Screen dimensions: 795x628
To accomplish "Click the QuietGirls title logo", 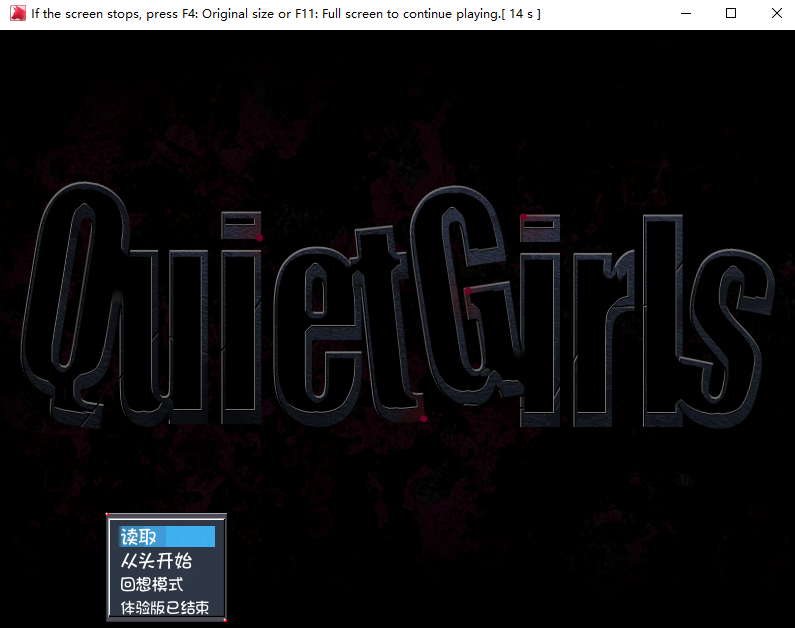I will pos(398,306).
